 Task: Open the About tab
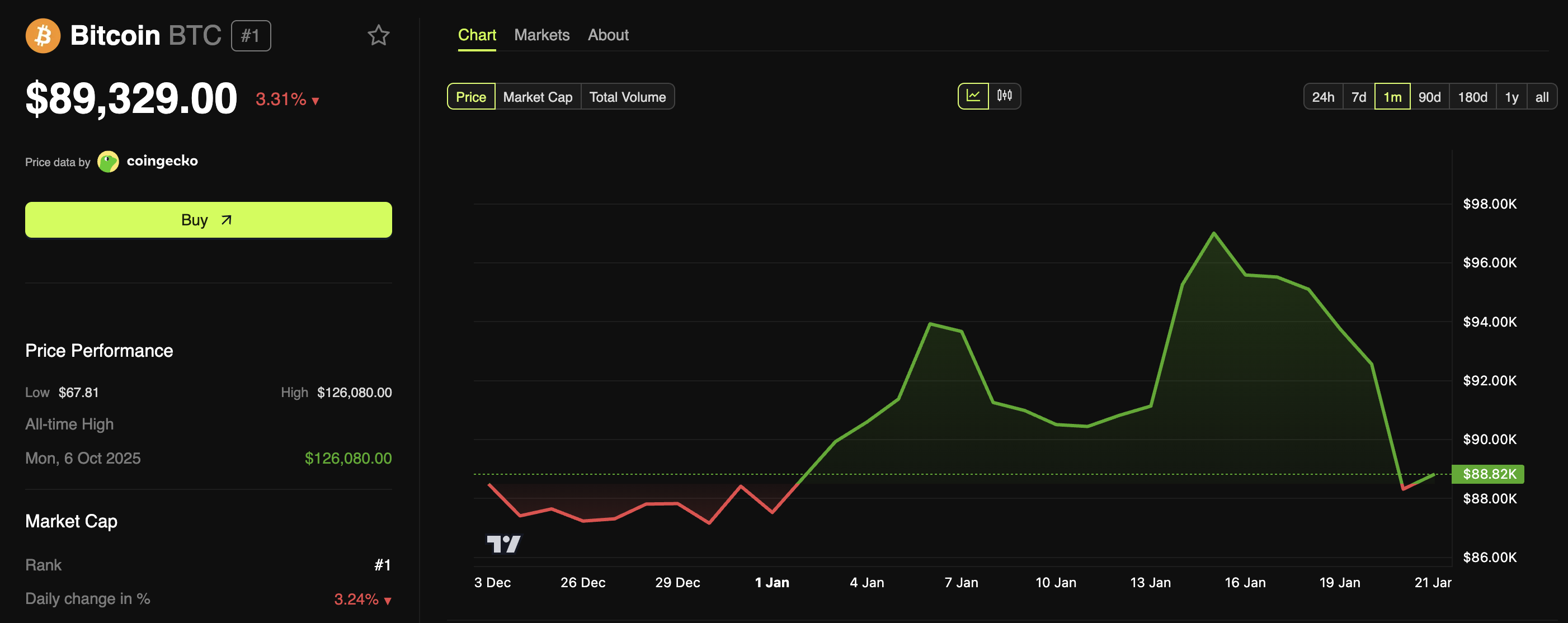[608, 35]
